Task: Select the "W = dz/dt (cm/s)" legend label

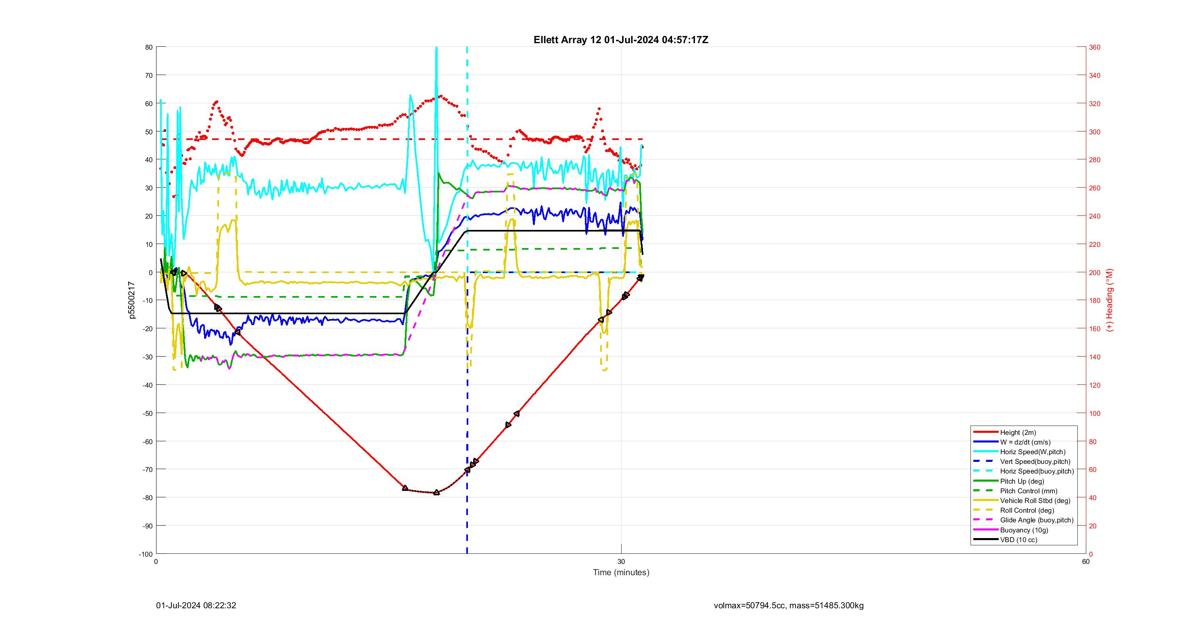Action: coord(1027,441)
